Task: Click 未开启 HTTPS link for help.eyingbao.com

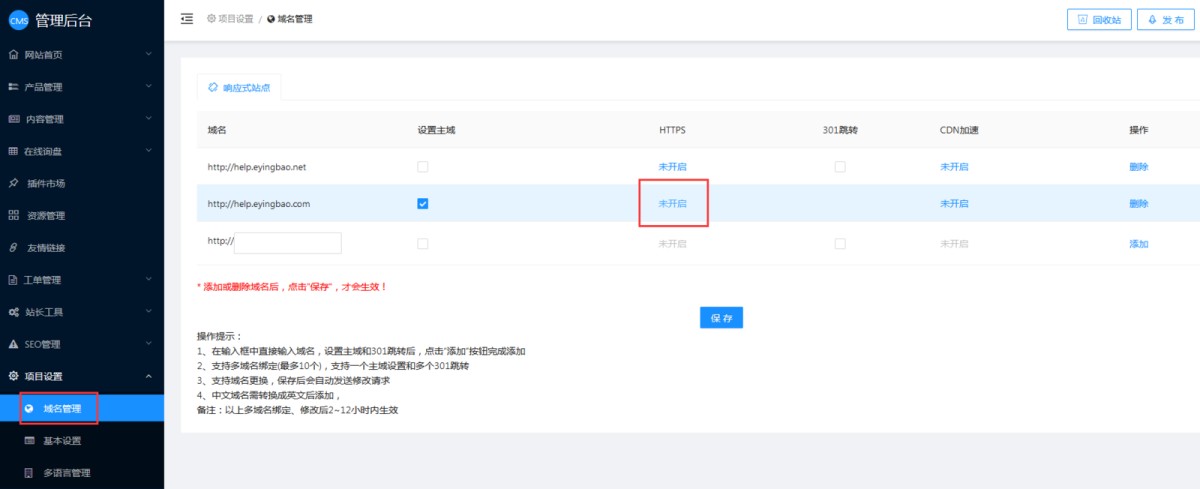Action: [x=672, y=204]
